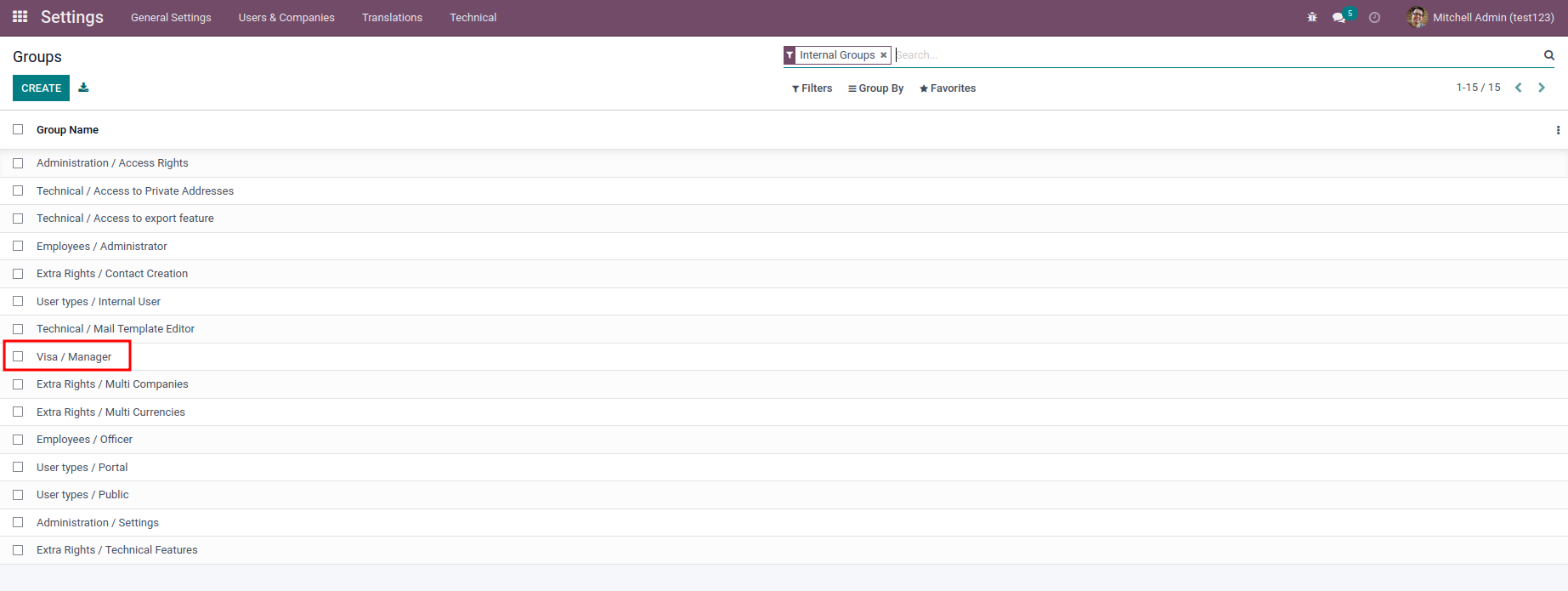Open Technical / Access to Private Addresses row

(135, 191)
